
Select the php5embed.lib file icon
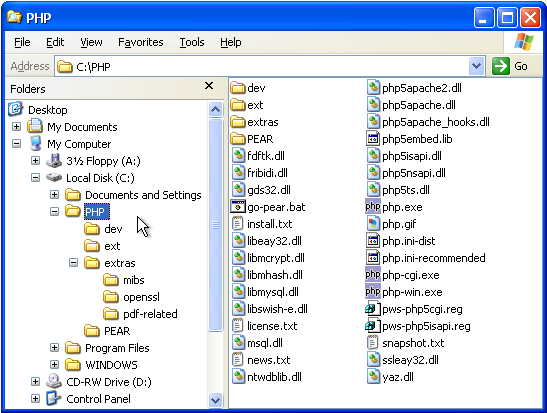pyautogui.click(x=373, y=139)
